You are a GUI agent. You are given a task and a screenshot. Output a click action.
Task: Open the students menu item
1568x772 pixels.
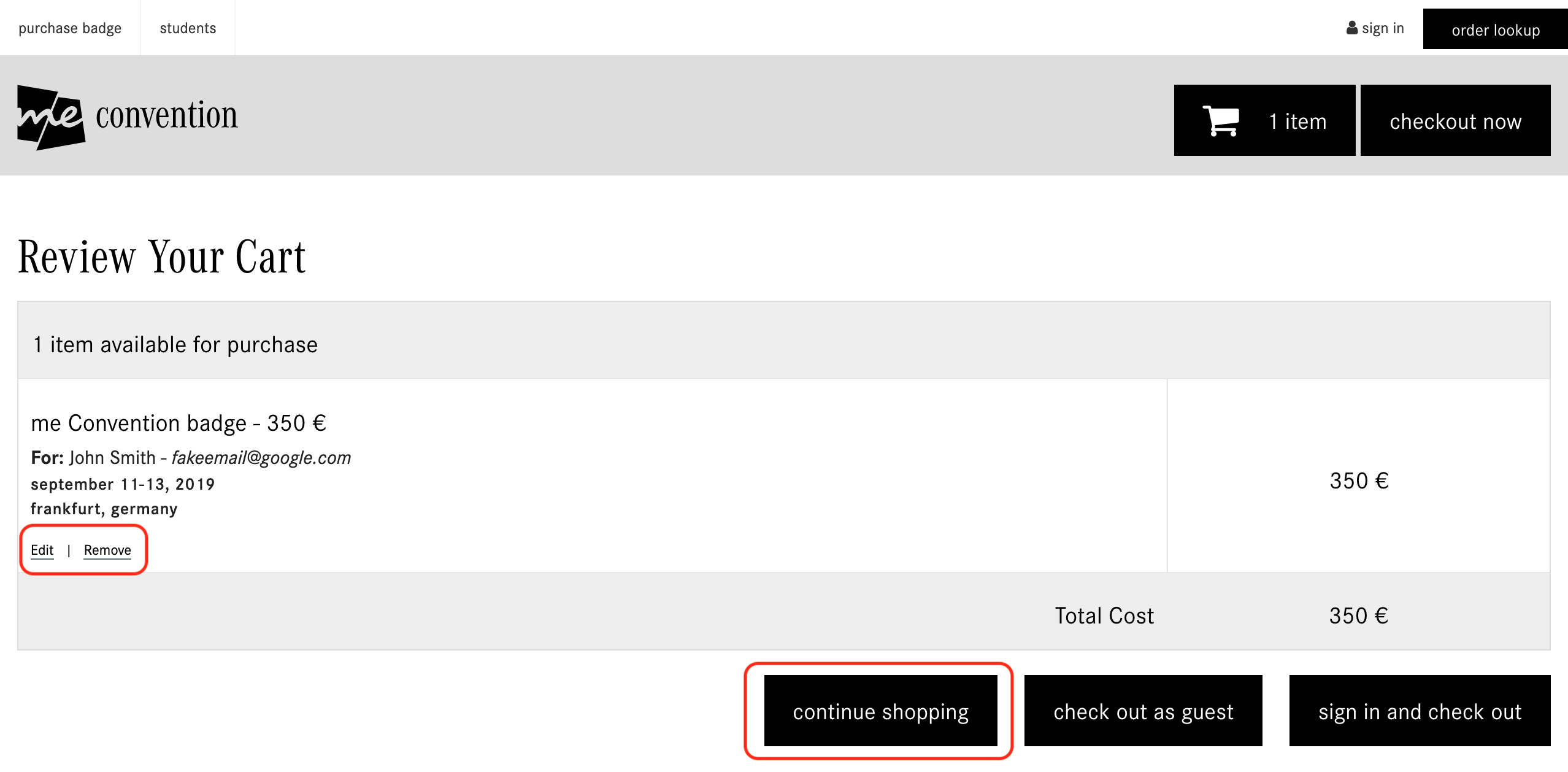188,28
